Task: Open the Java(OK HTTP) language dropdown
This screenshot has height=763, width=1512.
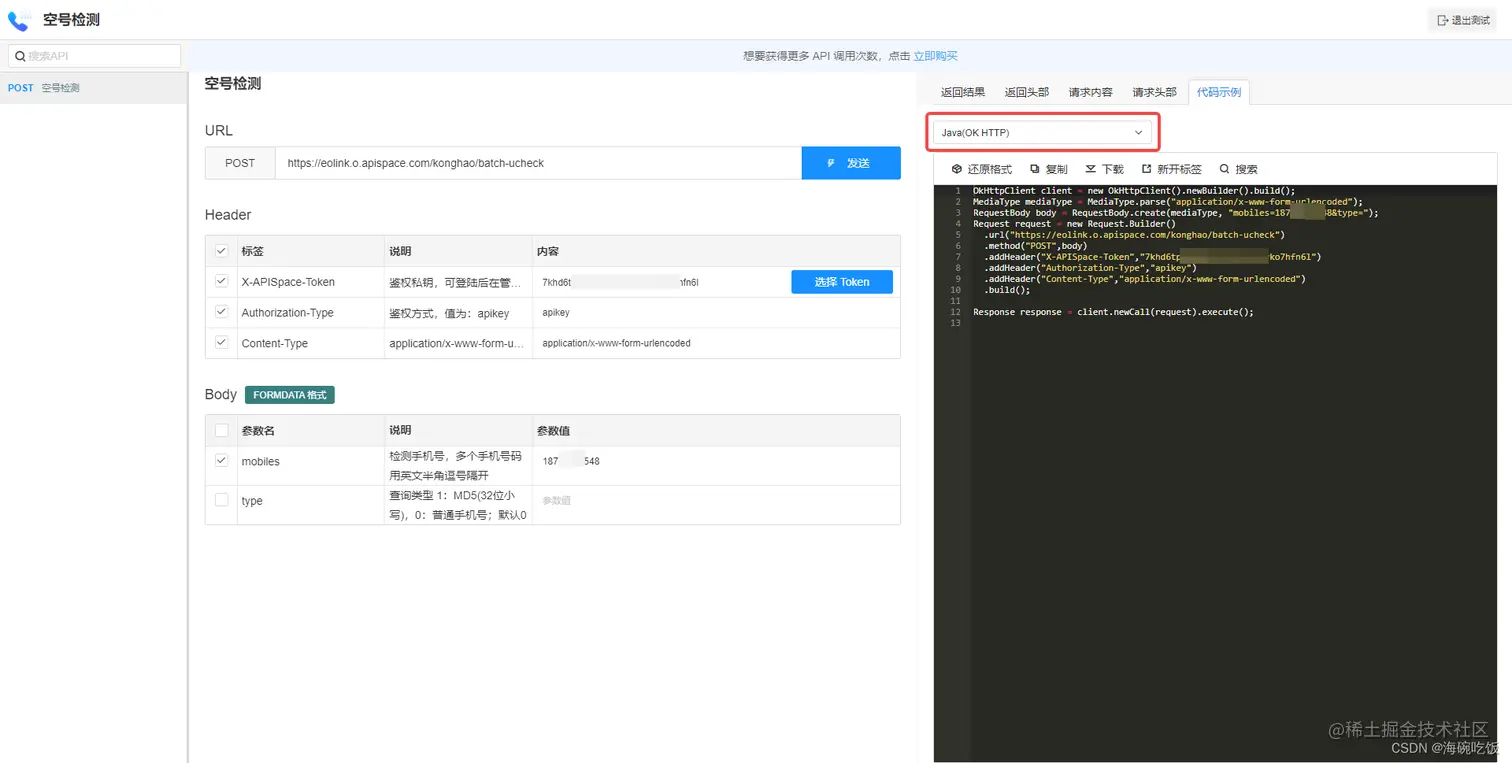Action: [1041, 131]
